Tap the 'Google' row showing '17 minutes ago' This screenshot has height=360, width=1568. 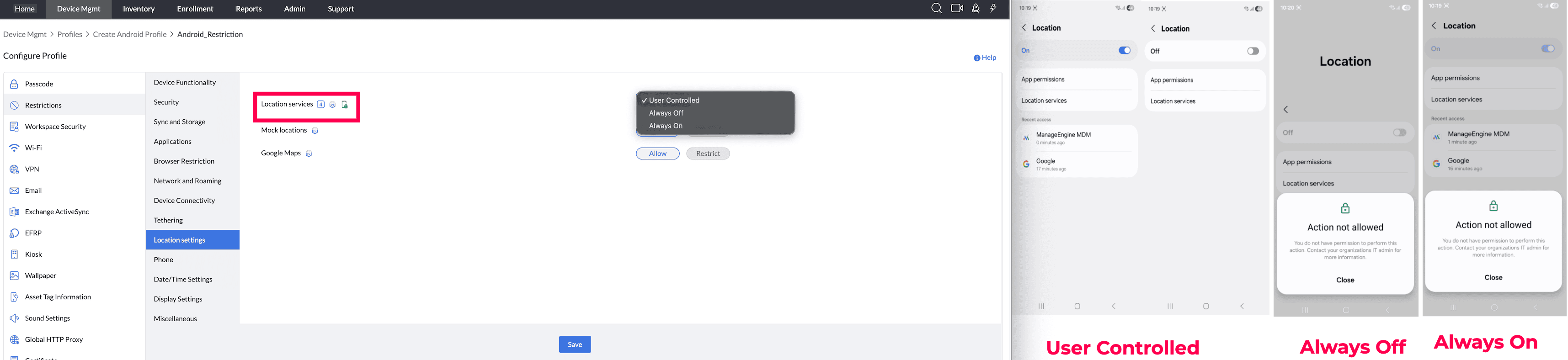(1076, 164)
